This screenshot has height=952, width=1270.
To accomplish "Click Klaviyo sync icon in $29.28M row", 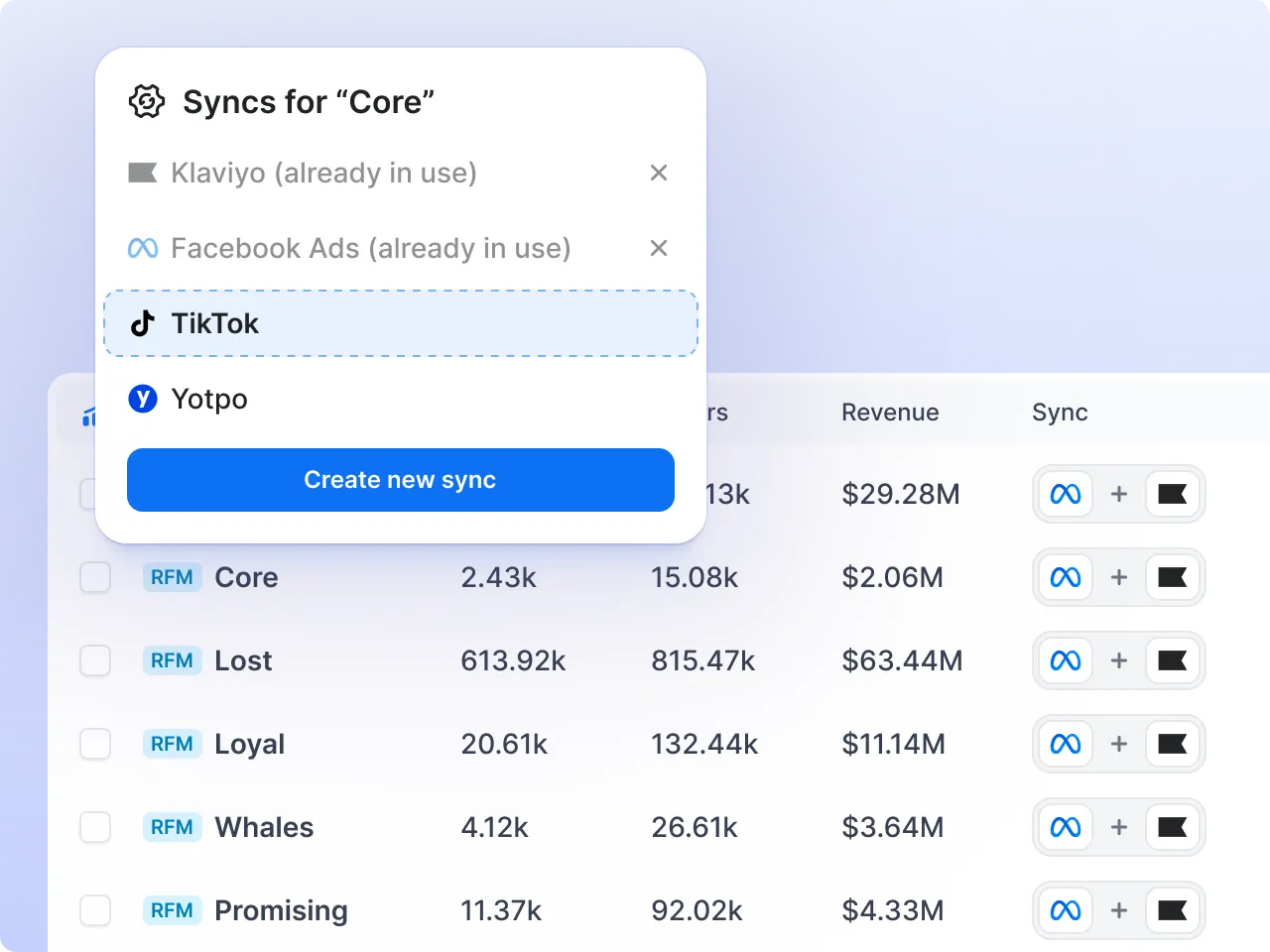I will click(1173, 494).
